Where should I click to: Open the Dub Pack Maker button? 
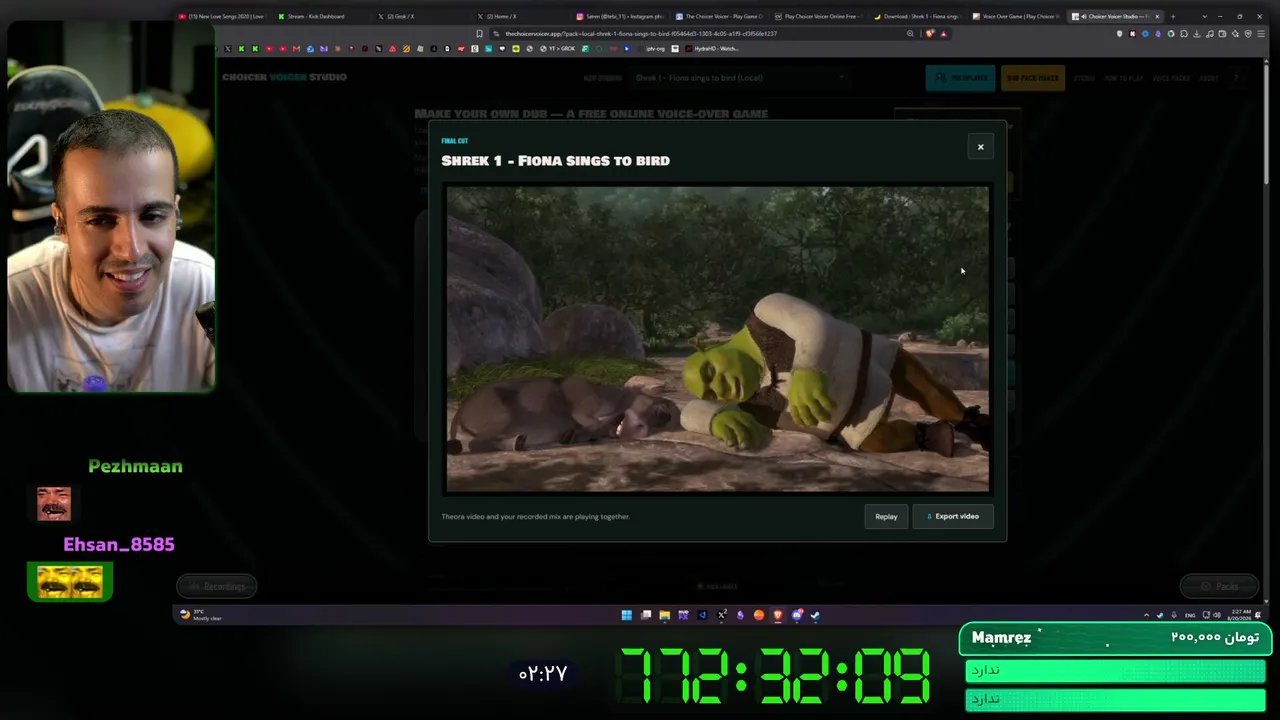pyautogui.click(x=1033, y=78)
